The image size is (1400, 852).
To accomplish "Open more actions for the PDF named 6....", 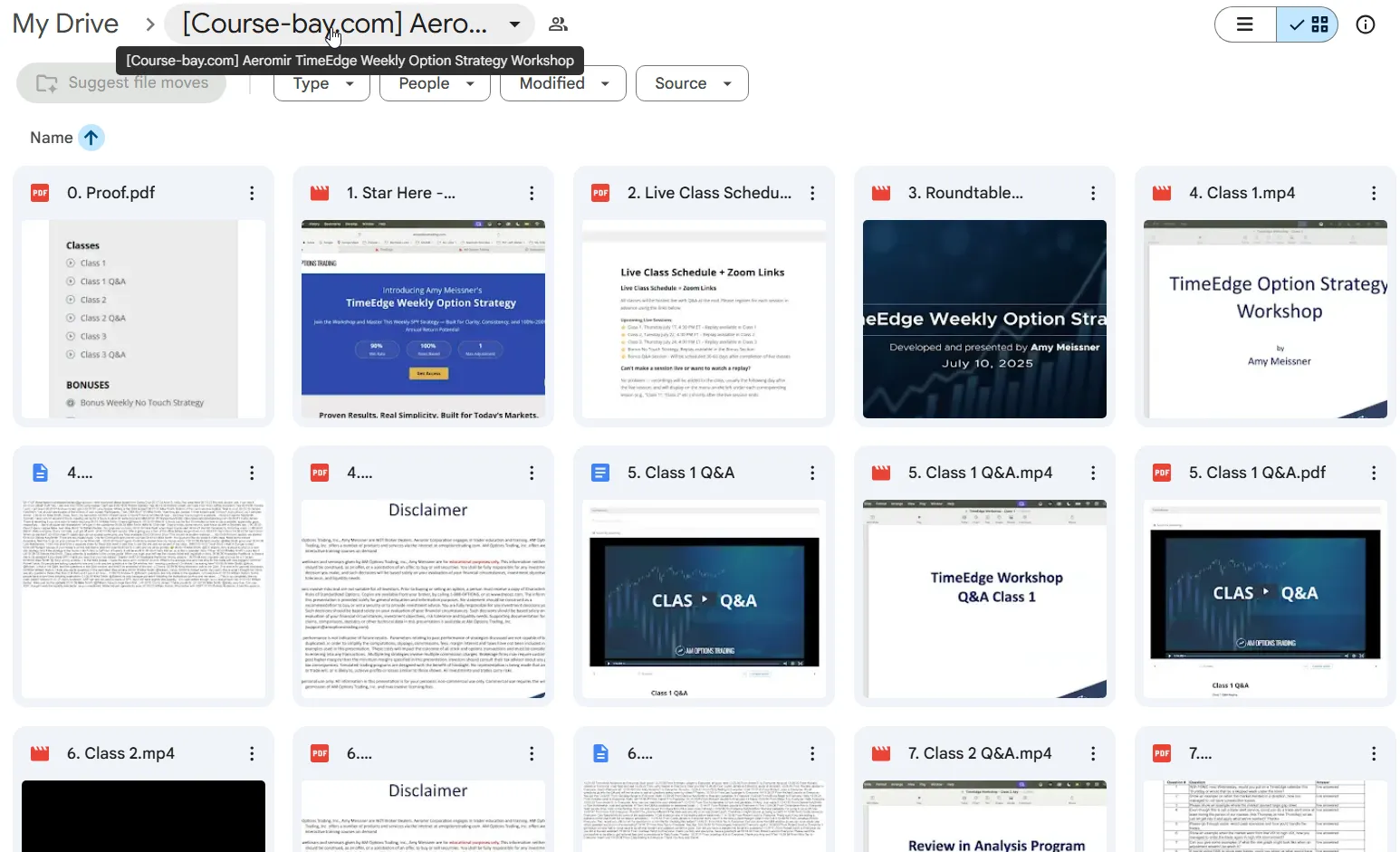I will pyautogui.click(x=532, y=753).
